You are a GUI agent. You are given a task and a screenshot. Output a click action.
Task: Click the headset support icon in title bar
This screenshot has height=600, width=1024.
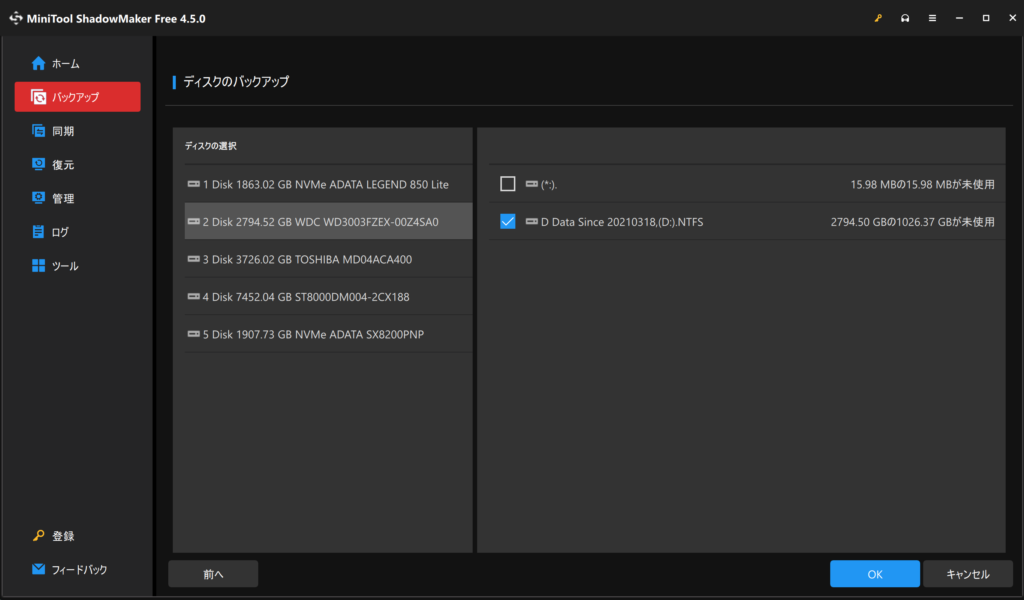point(905,18)
